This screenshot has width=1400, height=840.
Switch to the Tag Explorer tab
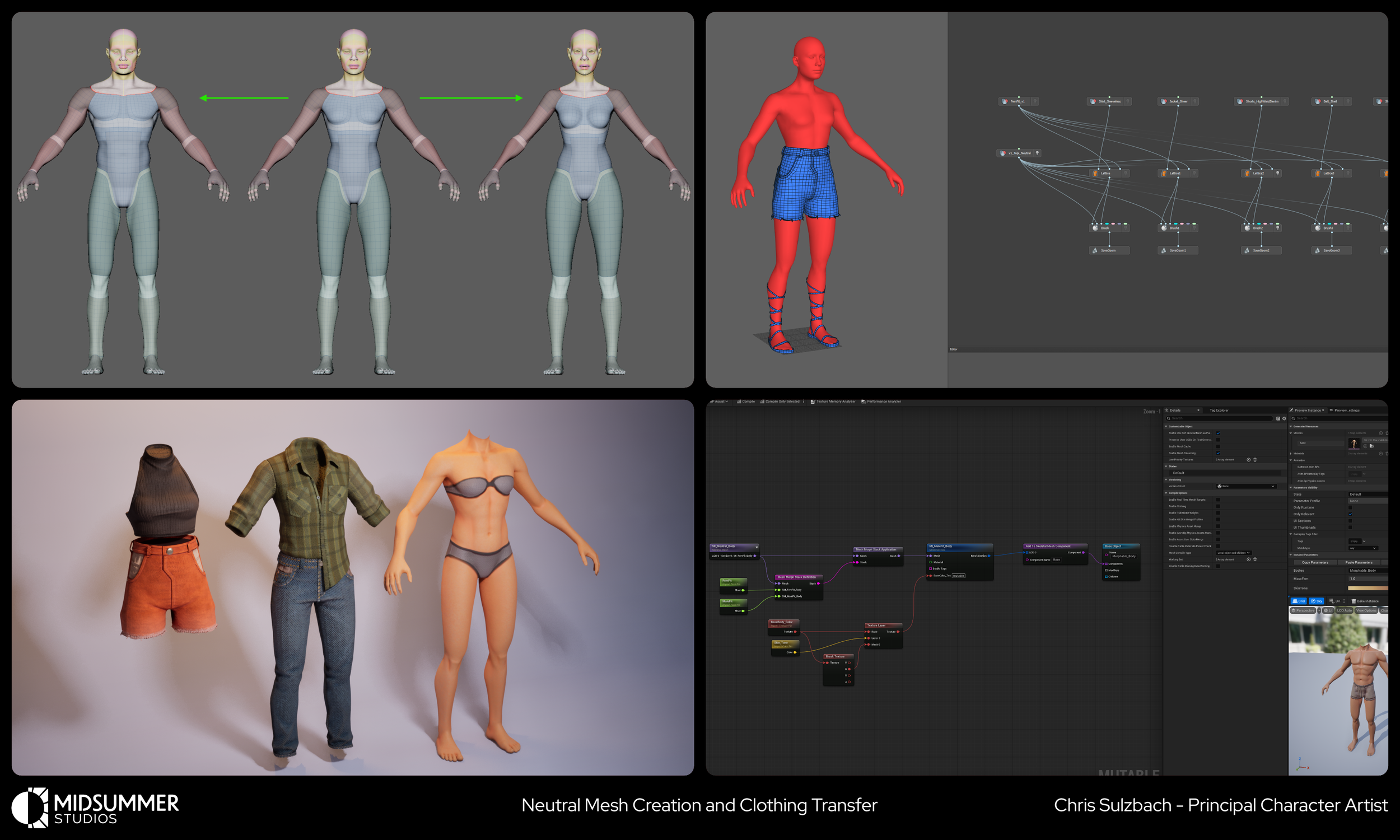(1219, 410)
